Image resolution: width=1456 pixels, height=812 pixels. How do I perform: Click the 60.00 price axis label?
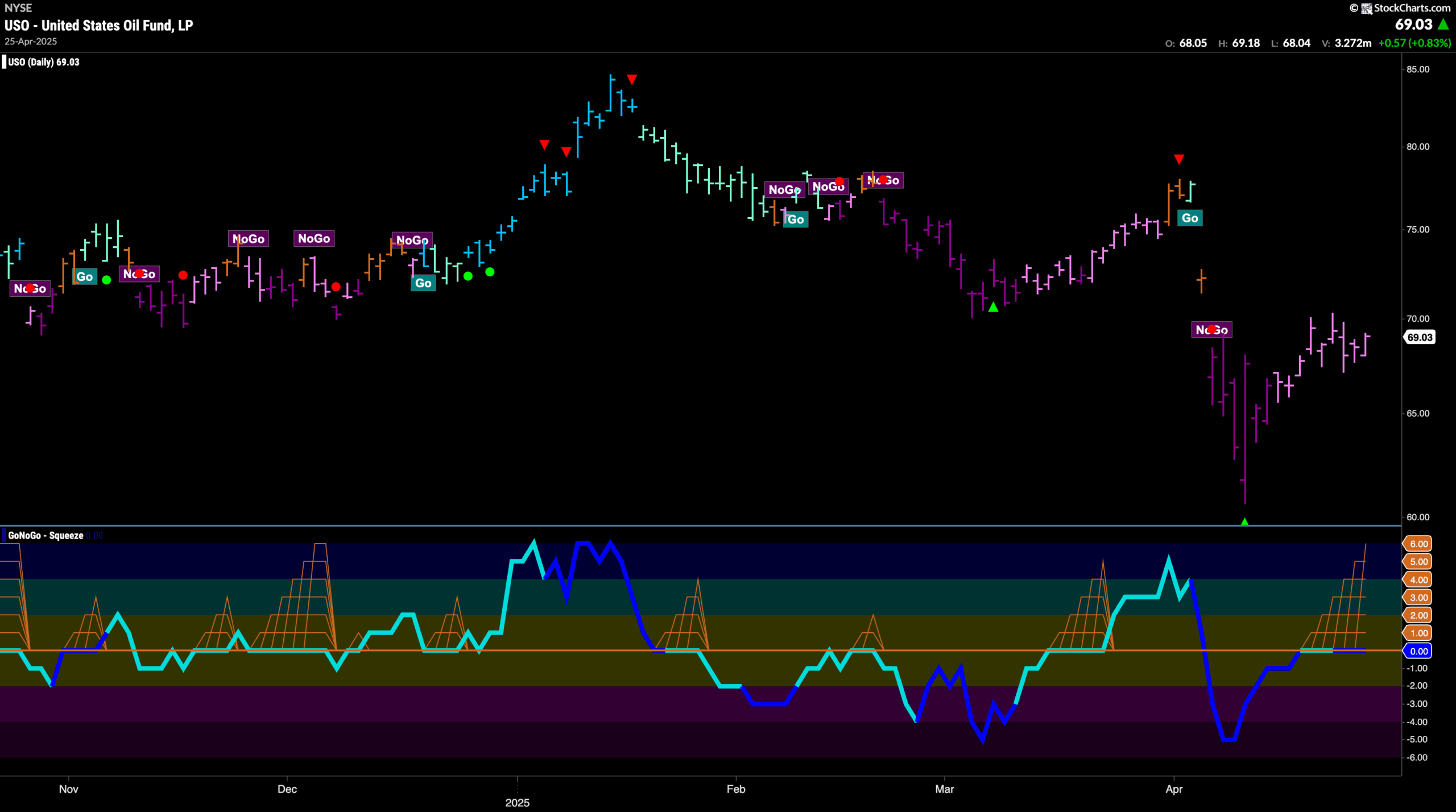coord(1418,517)
